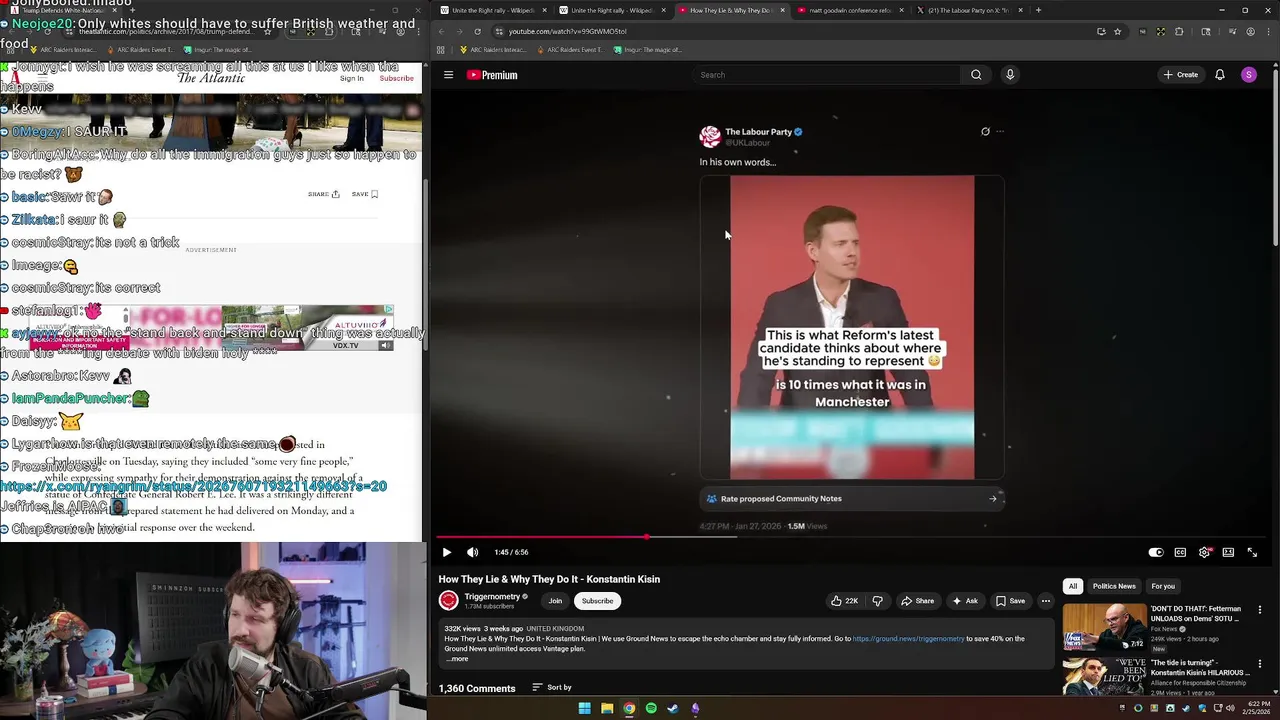This screenshot has height=720, width=1280.
Task: Click Rate proposed Community Notes arrow
Action: (992, 498)
